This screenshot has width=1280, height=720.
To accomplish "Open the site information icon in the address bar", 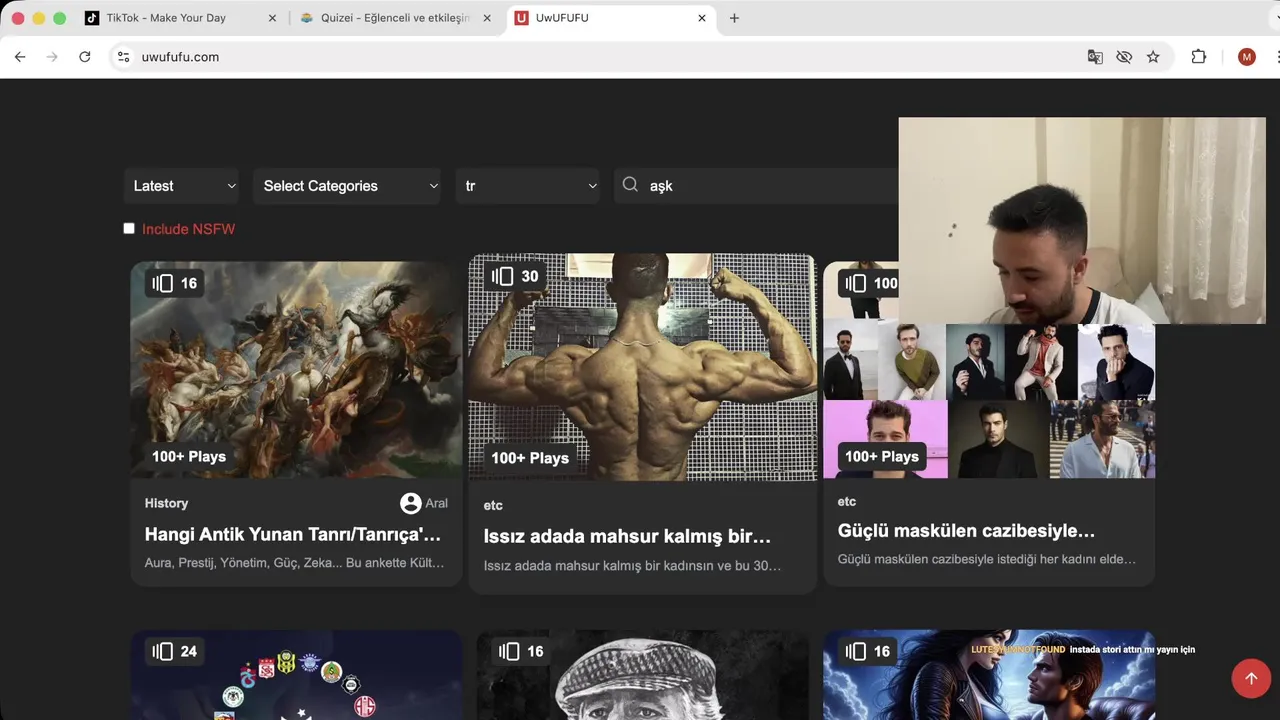I will click(x=123, y=57).
